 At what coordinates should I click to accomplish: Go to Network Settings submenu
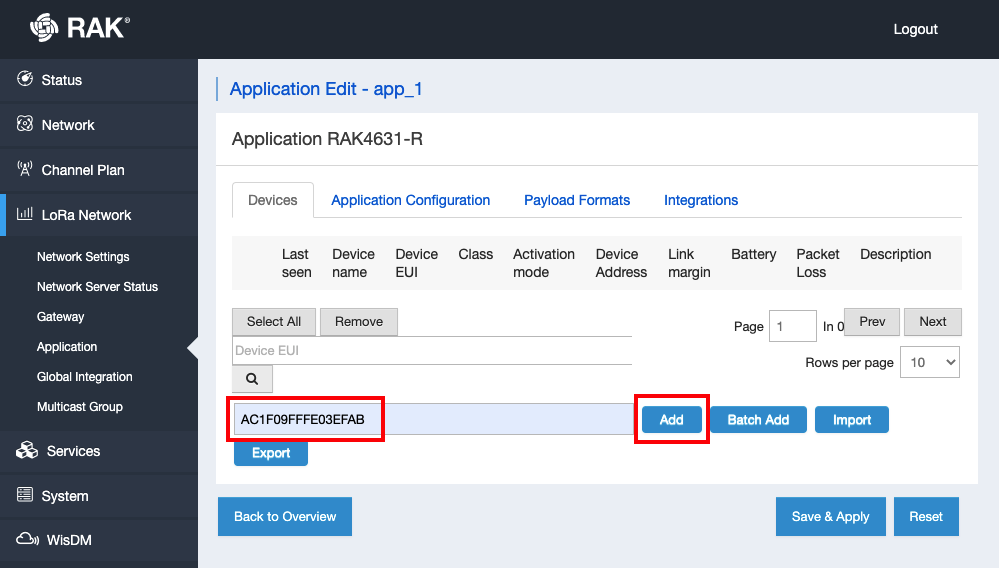pos(83,257)
